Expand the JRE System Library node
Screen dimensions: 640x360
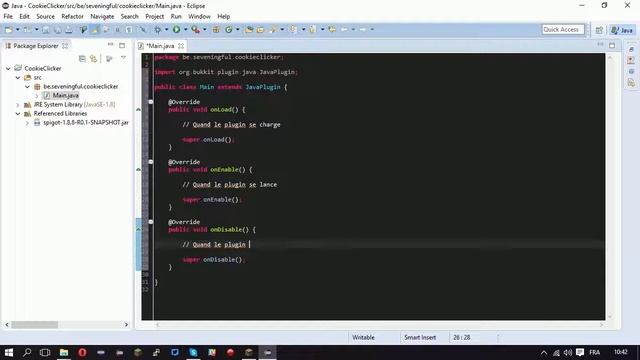18,104
